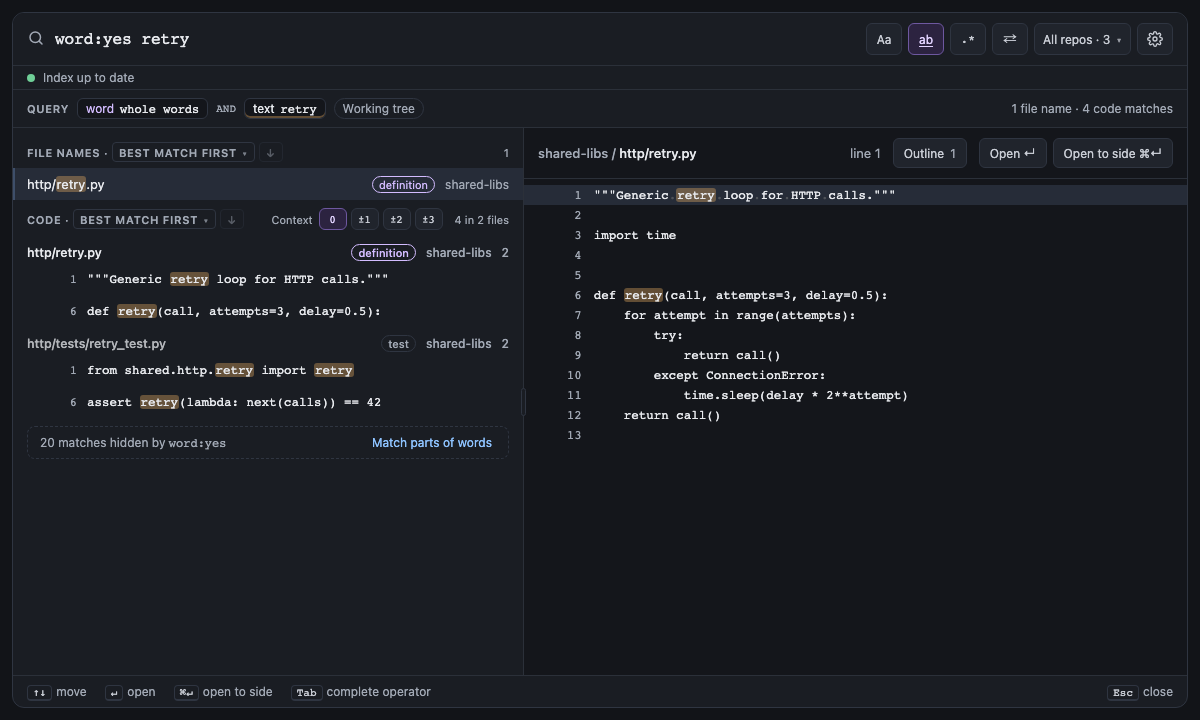Reverse code sort direction arrow
This screenshot has width=1200, height=720.
tap(231, 220)
